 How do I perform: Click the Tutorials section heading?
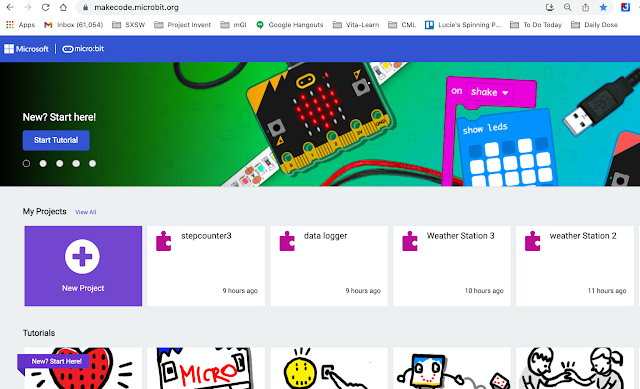click(x=39, y=333)
